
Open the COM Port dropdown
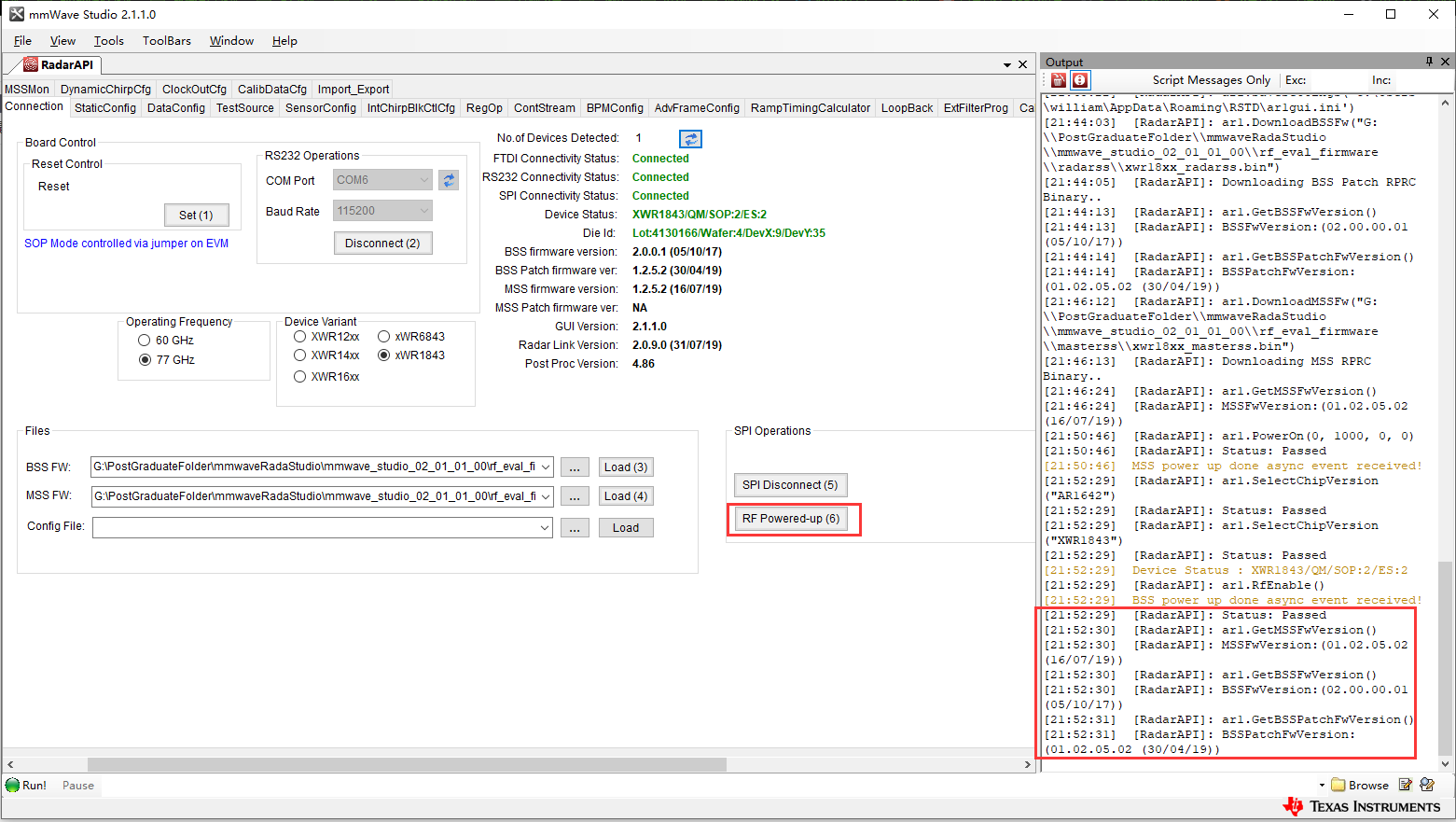tap(424, 180)
